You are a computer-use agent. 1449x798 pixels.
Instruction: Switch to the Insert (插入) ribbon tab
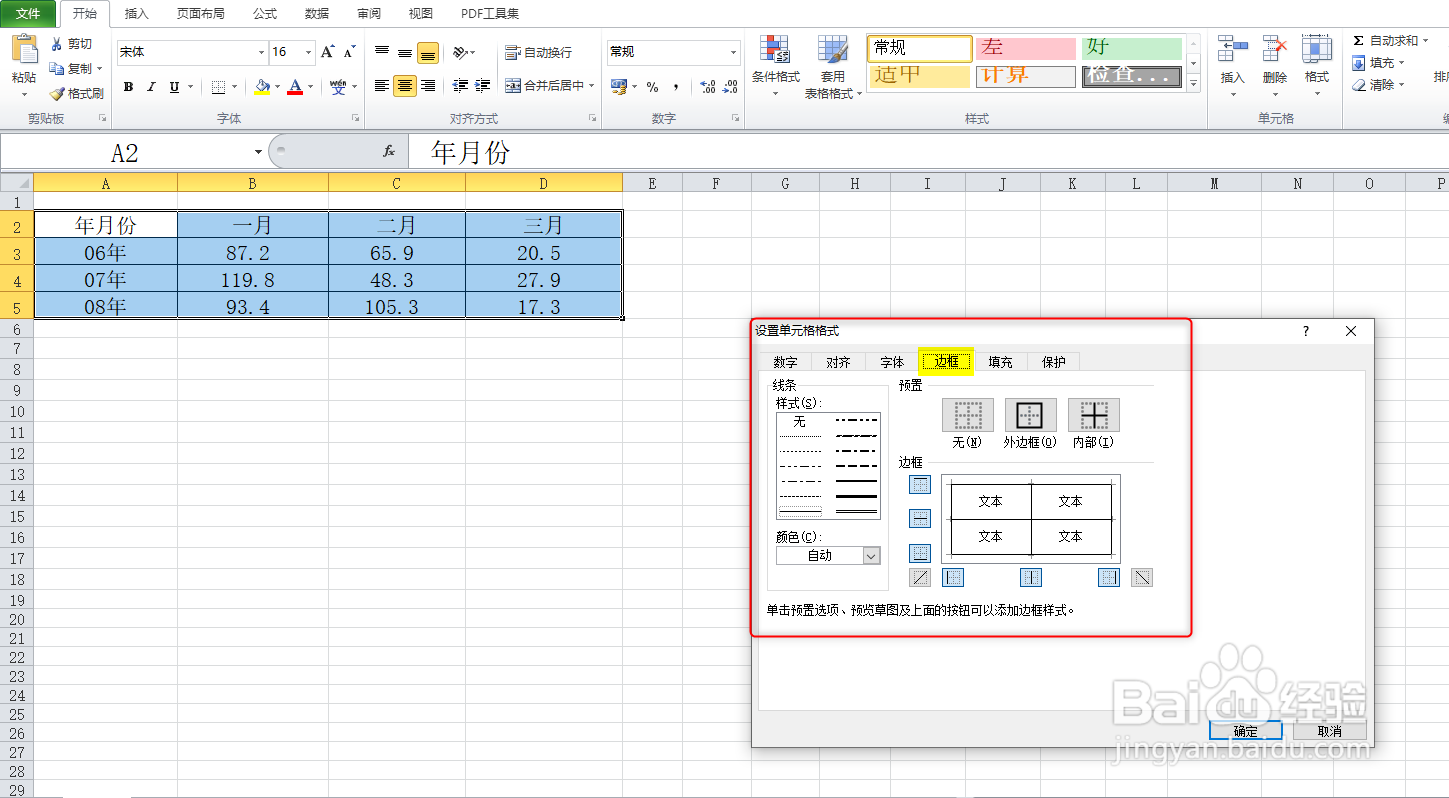click(x=137, y=14)
